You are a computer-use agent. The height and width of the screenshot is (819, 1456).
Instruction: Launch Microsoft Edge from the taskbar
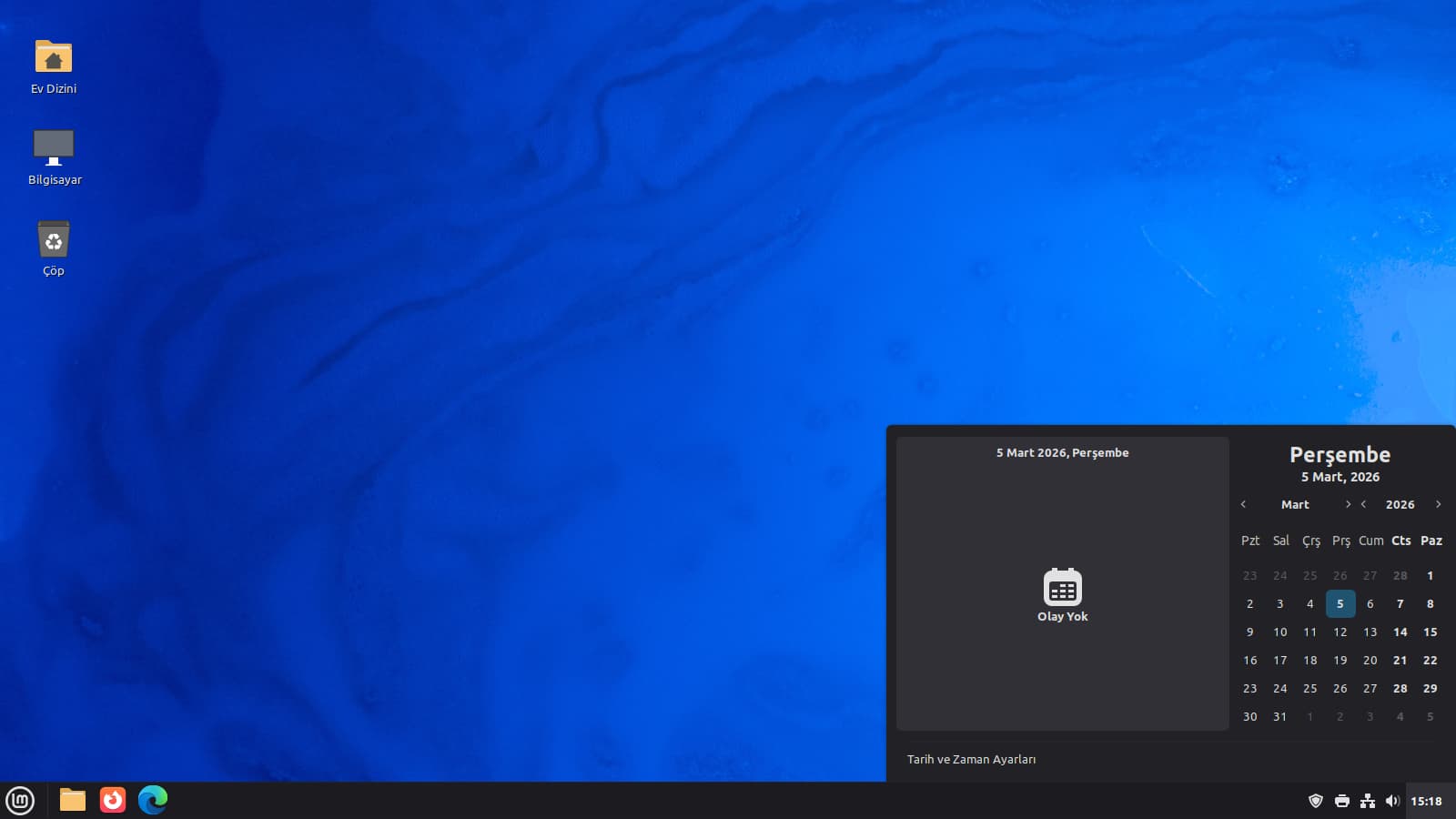[153, 800]
